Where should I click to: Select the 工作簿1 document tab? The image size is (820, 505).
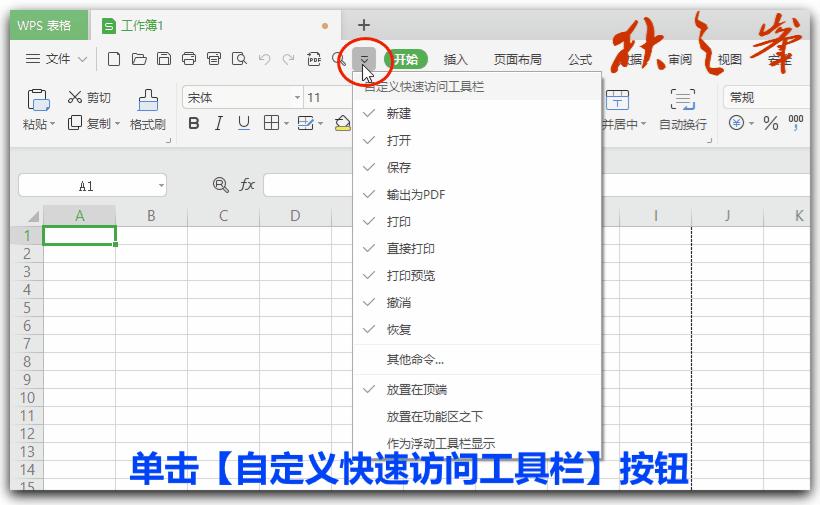[215, 26]
